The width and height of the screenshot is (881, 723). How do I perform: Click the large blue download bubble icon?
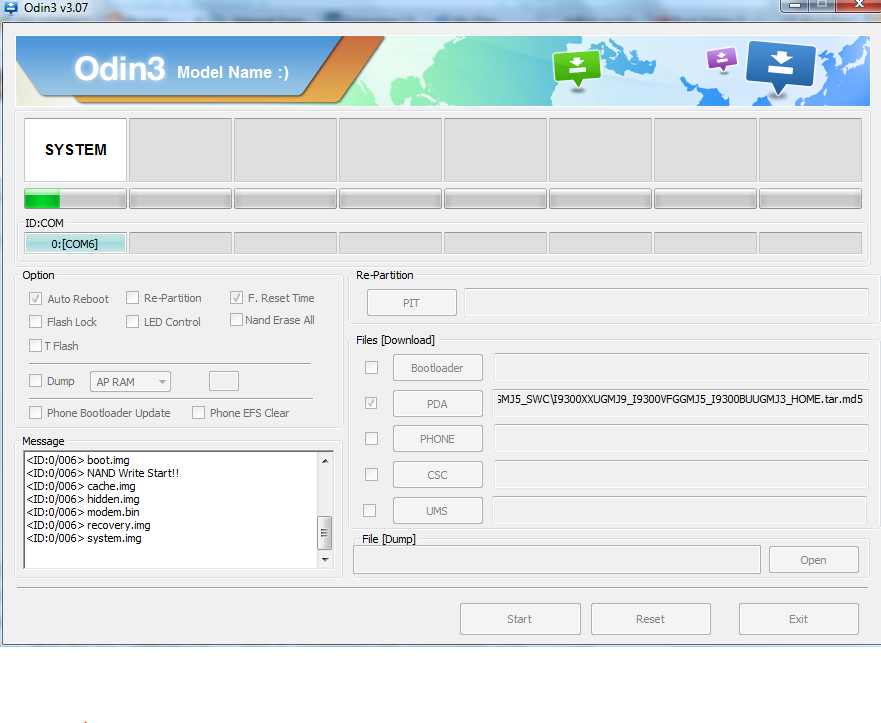tap(780, 67)
